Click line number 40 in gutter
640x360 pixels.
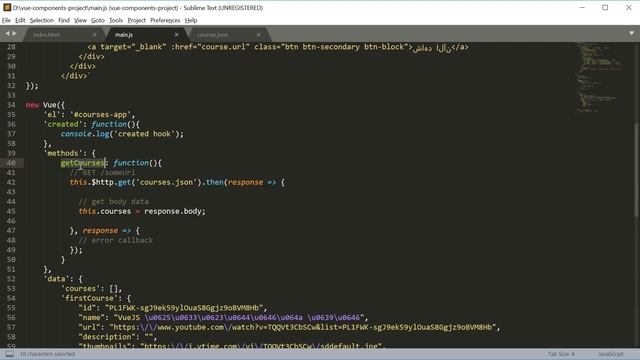point(11,163)
